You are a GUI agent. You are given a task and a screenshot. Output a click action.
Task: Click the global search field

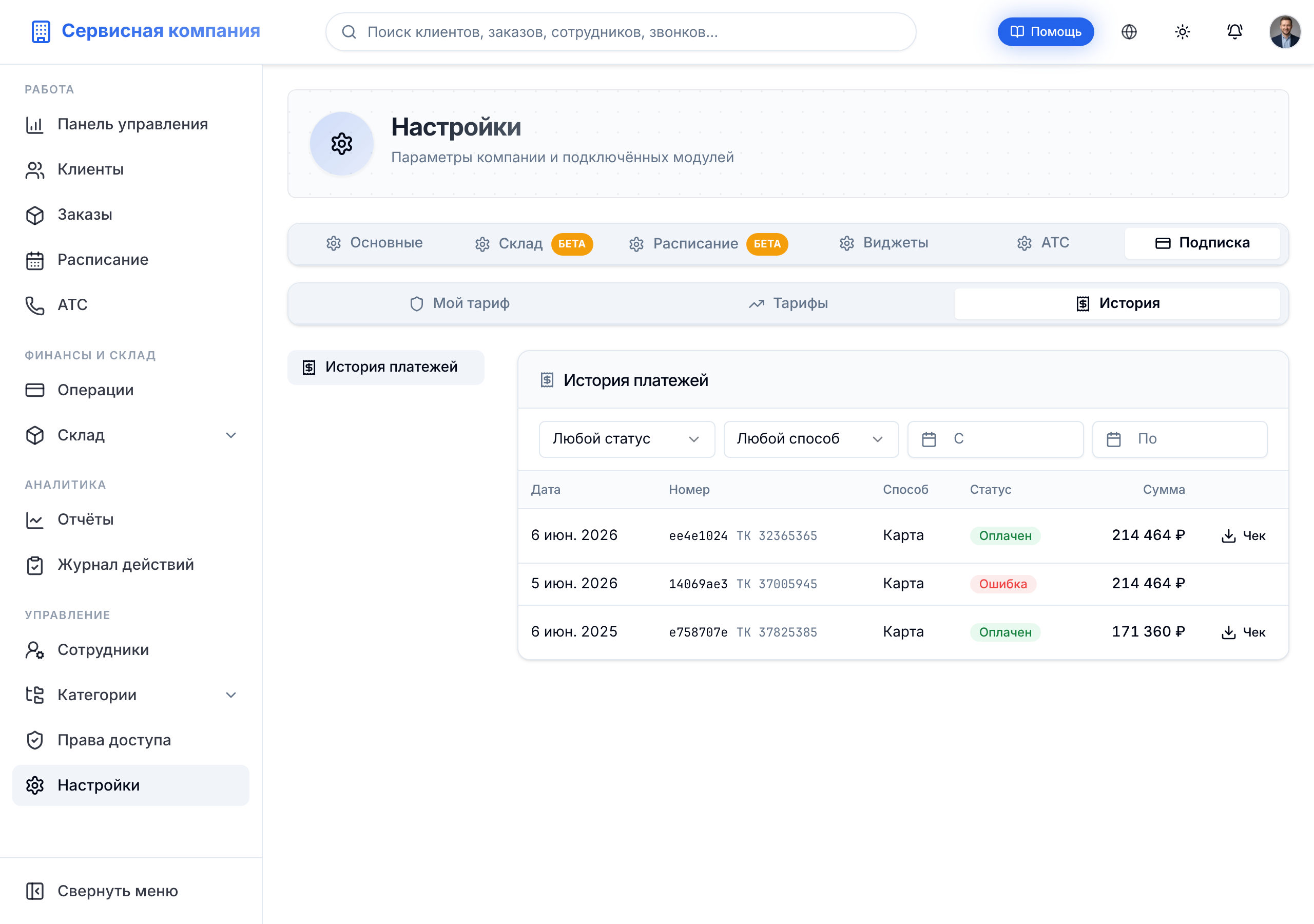click(621, 32)
